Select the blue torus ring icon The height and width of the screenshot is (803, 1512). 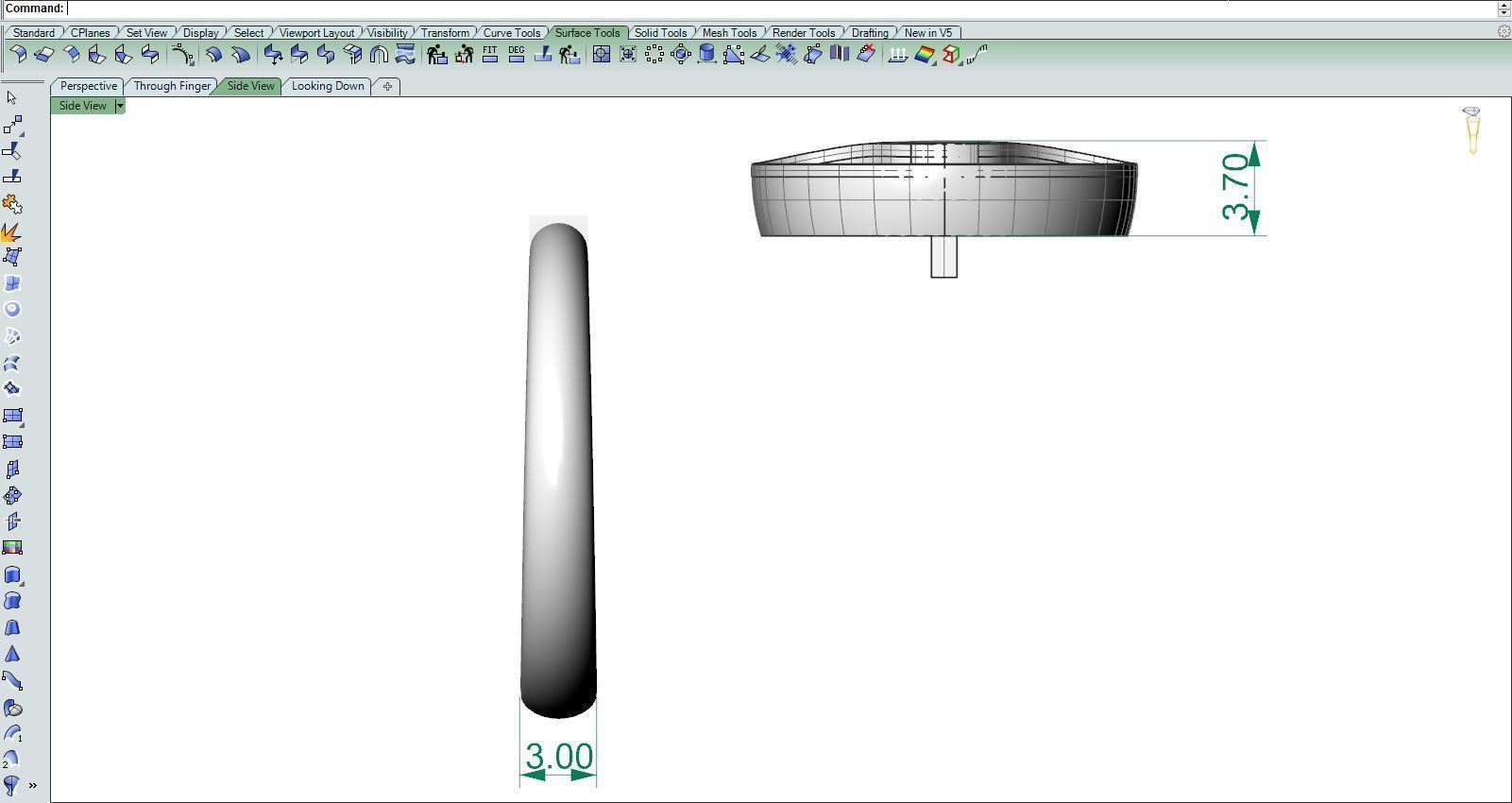click(12, 309)
